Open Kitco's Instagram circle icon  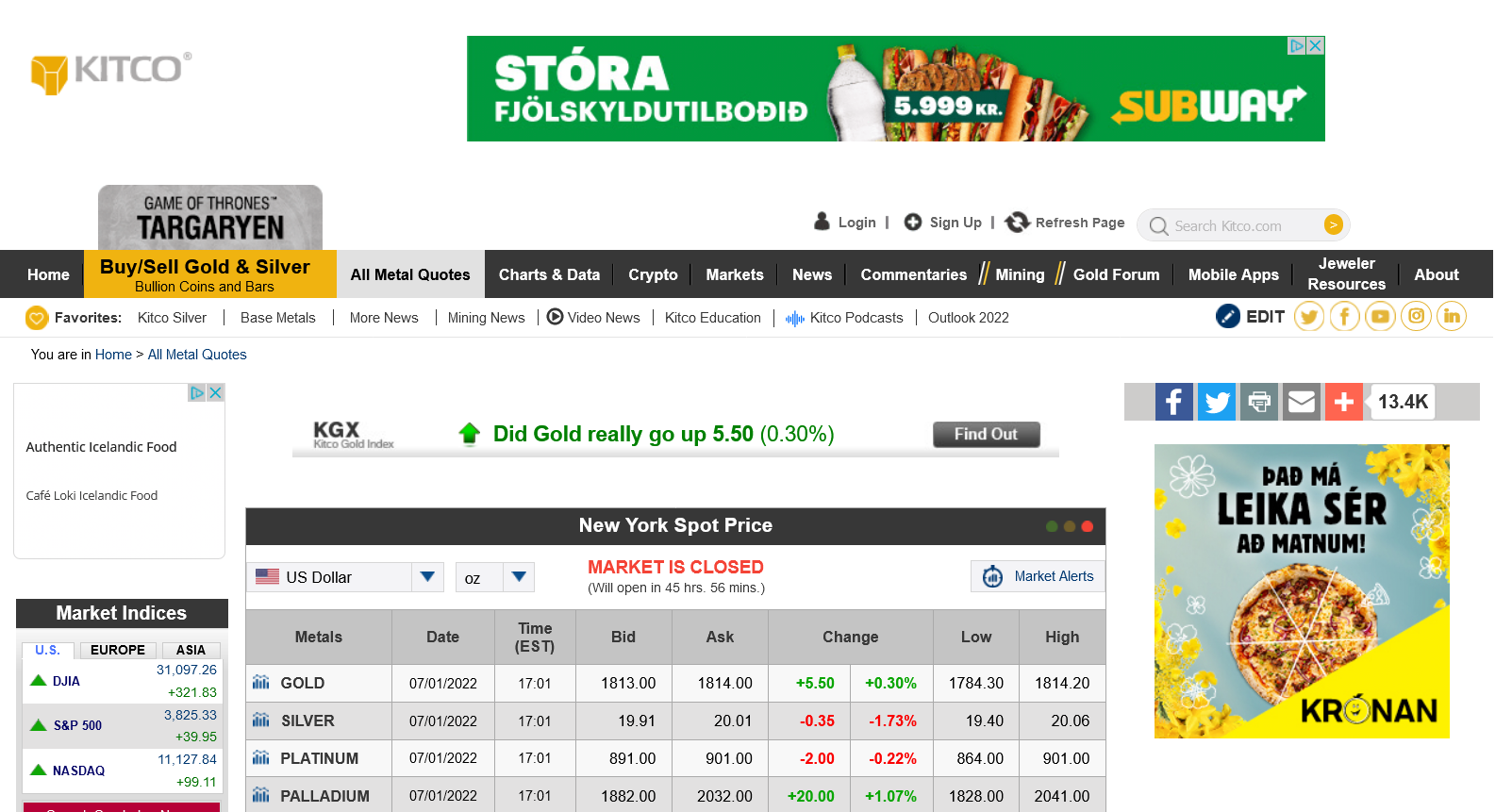1417,317
